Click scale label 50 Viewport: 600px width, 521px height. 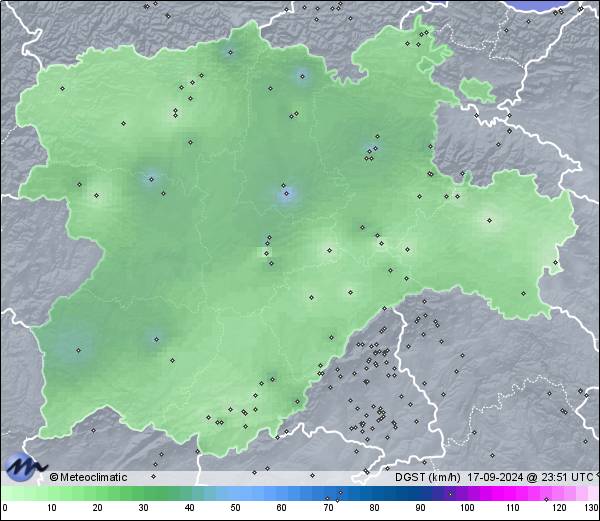pyautogui.click(x=235, y=508)
